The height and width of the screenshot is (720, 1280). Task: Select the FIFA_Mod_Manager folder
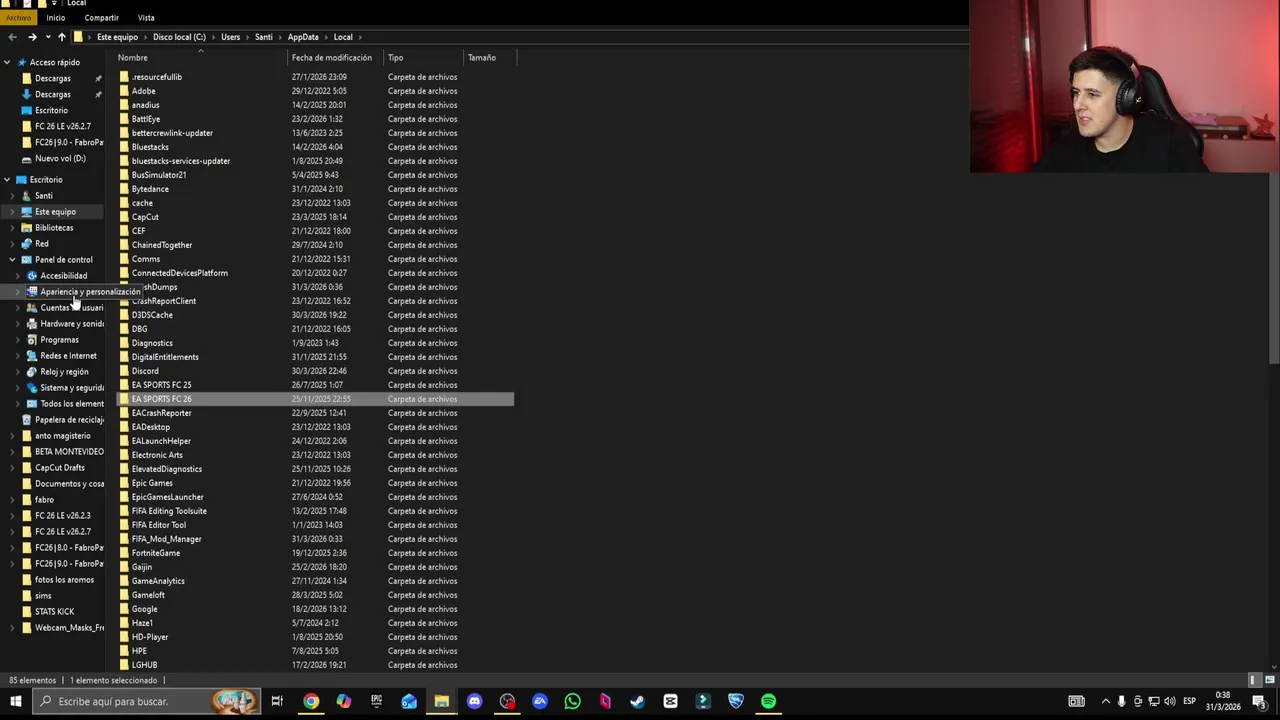(315, 539)
